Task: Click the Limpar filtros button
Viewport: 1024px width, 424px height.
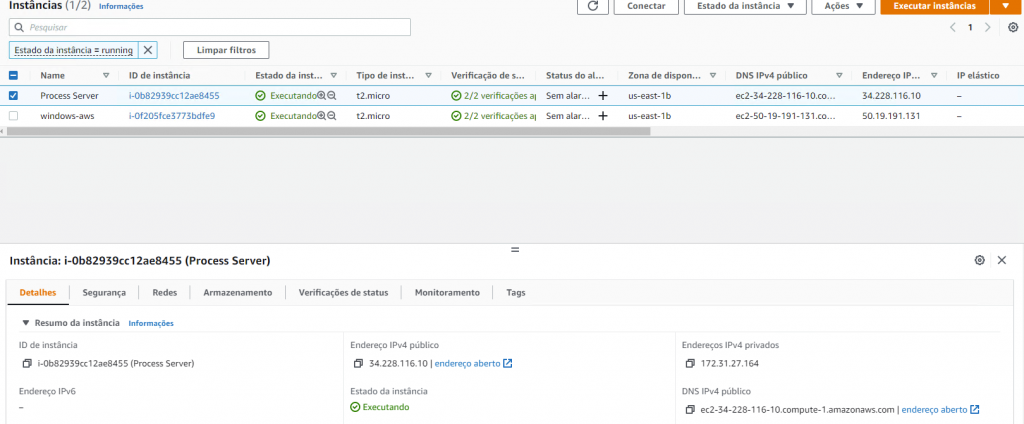Action: click(x=226, y=50)
